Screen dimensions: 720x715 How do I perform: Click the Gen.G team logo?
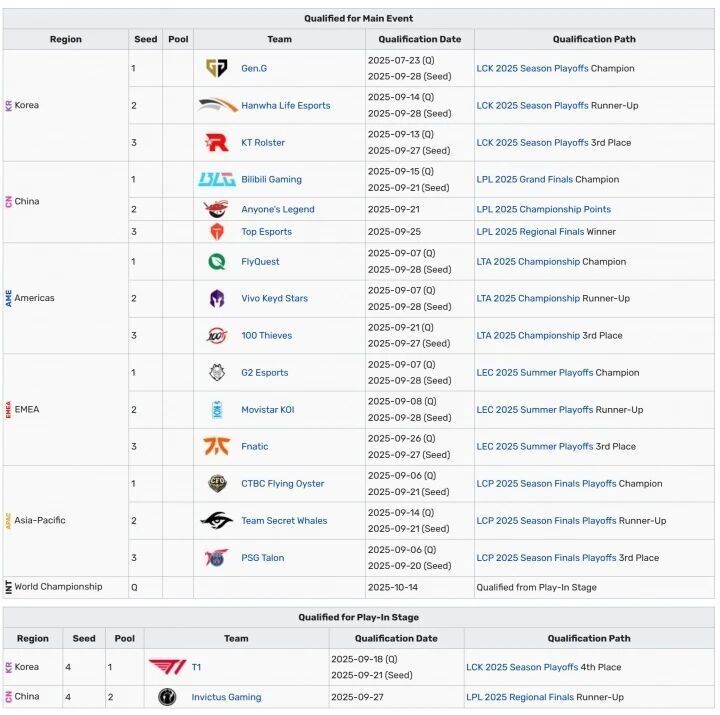[x=216, y=68]
